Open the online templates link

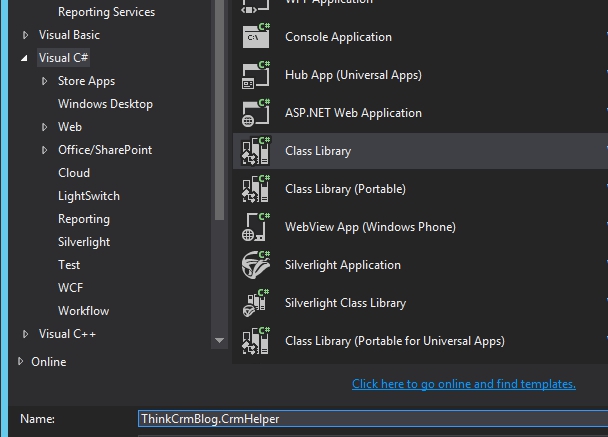(x=464, y=384)
